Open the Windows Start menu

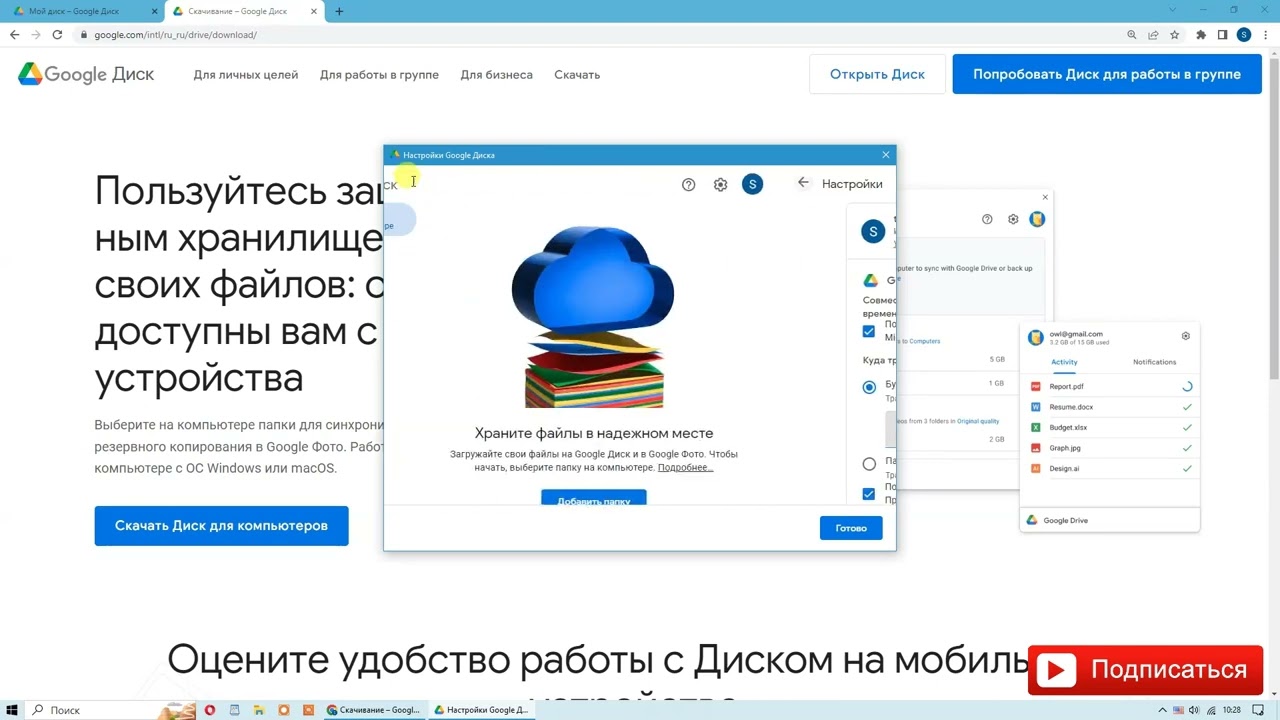coord(12,710)
